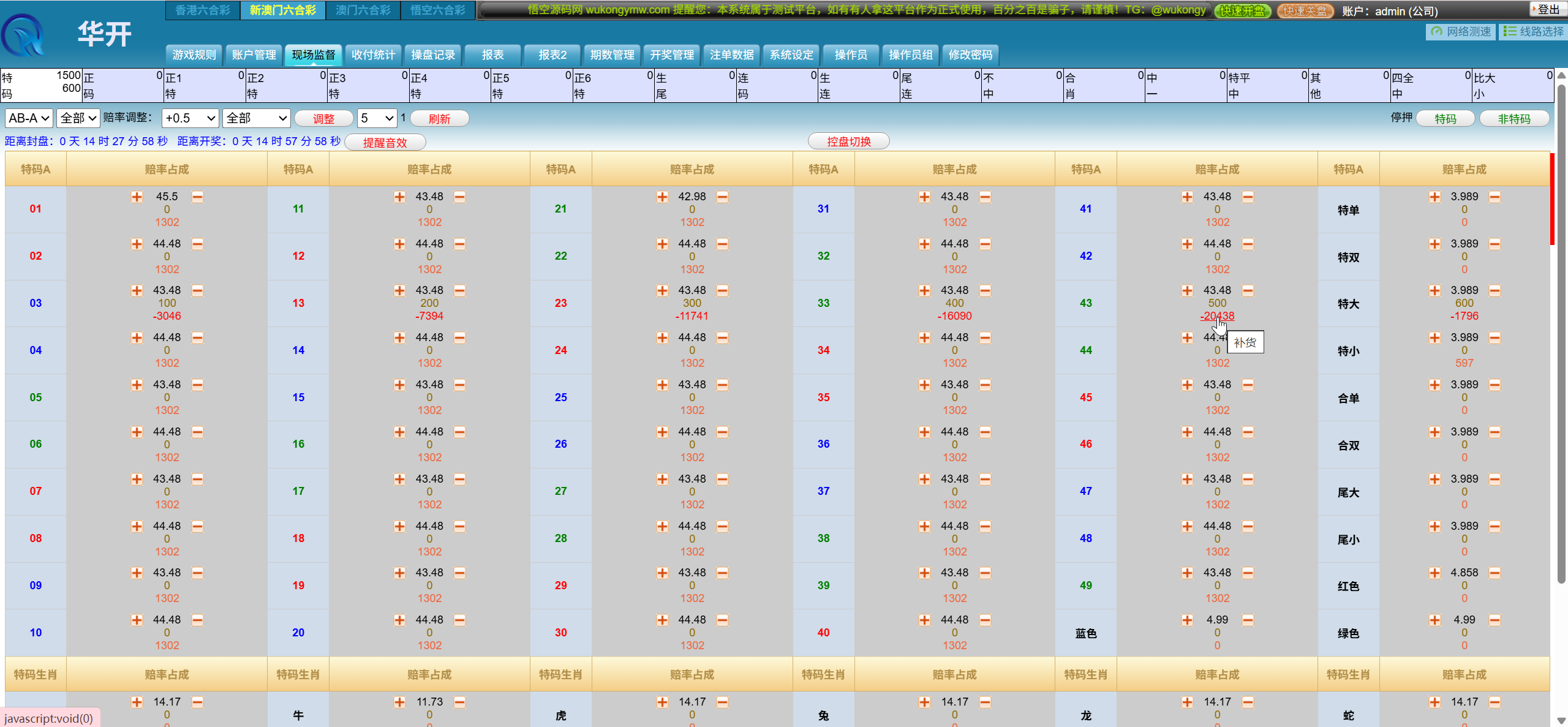
Task: Switch to 香港六合彩 lottery tab
Action: click(203, 10)
